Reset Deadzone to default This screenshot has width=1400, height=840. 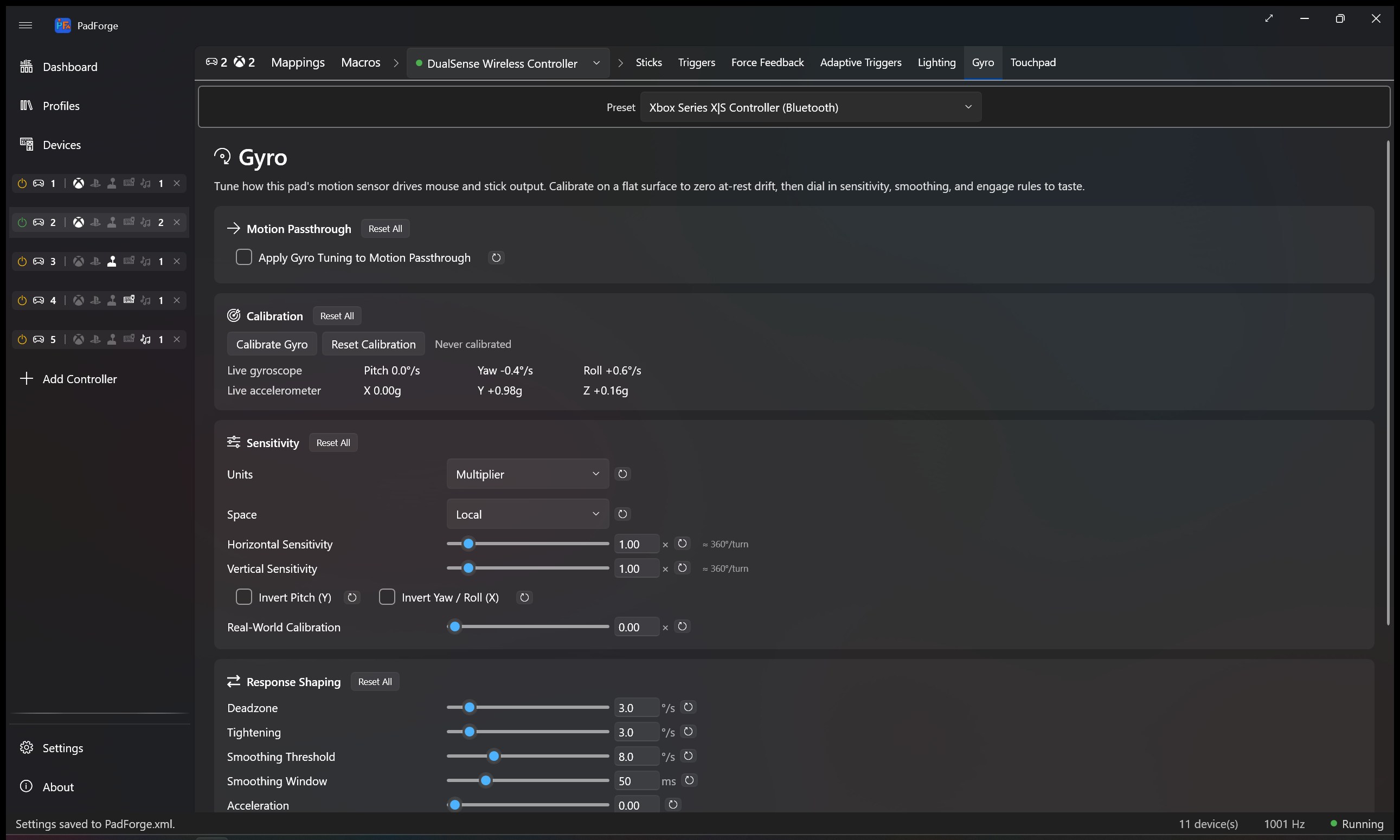tap(688, 708)
